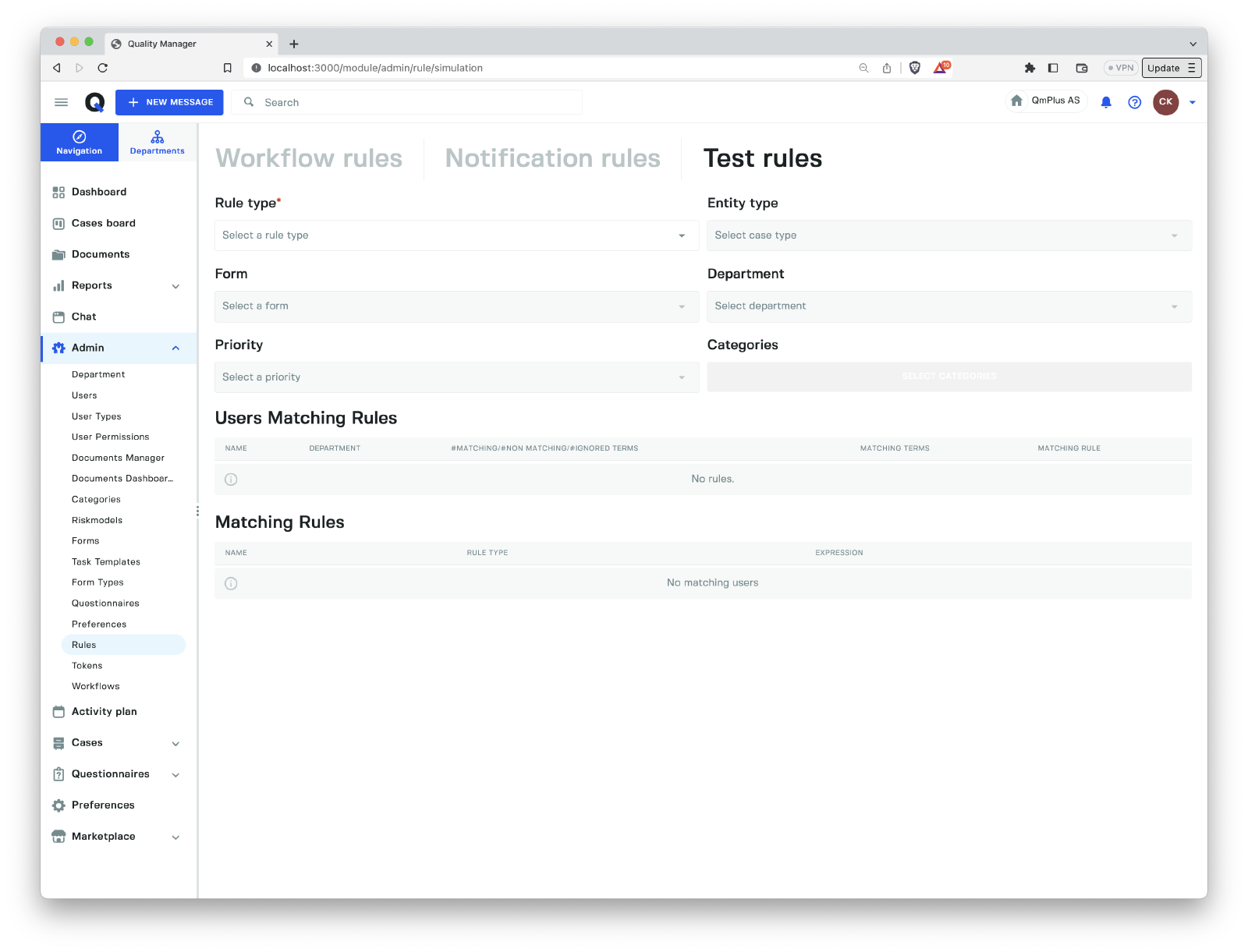Expand the Marketplace section chevron

175,837
